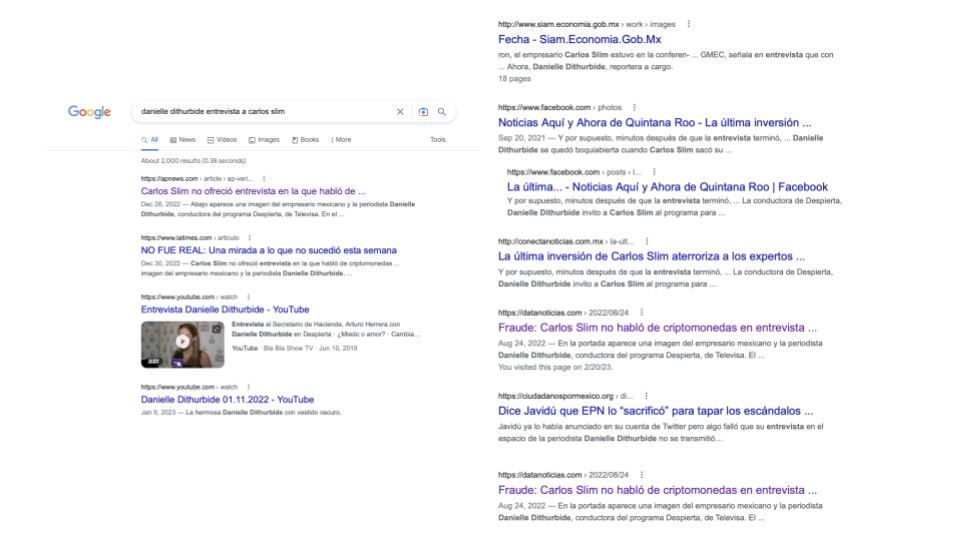The height and width of the screenshot is (540, 960).
Task: Open 'Entrevista Danielle Dithurbide - YouTube' link
Action: coord(225,310)
